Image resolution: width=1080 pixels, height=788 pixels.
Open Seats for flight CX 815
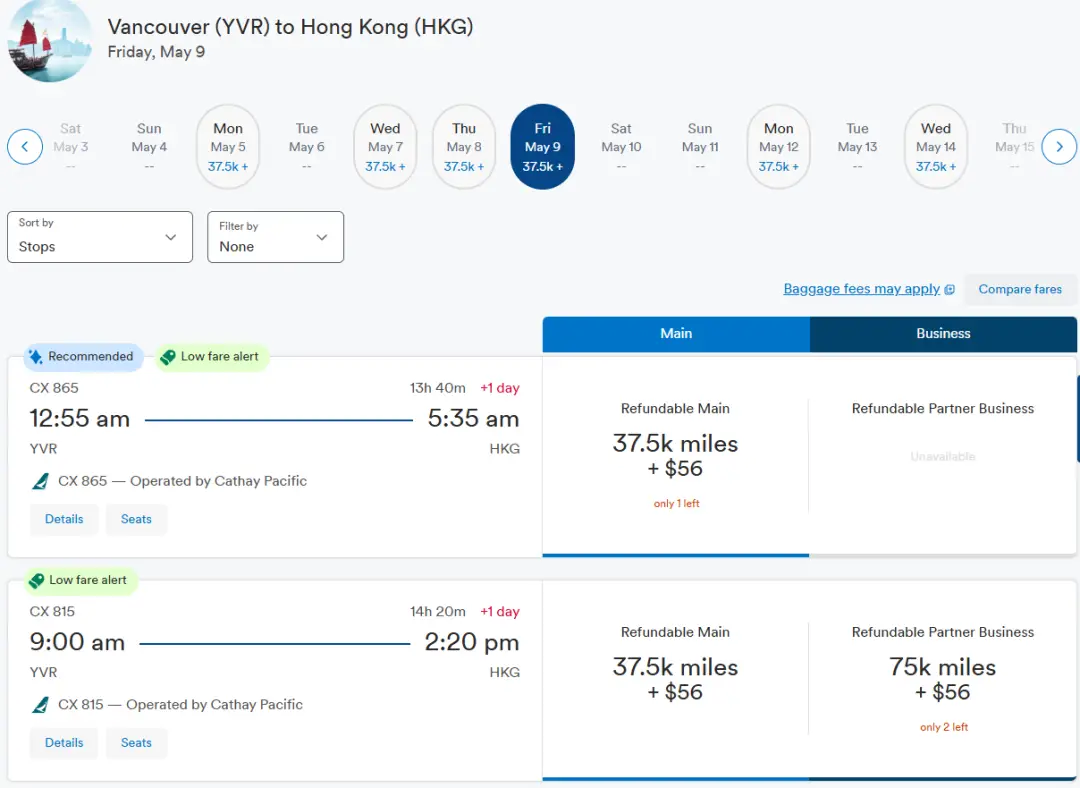[136, 743]
